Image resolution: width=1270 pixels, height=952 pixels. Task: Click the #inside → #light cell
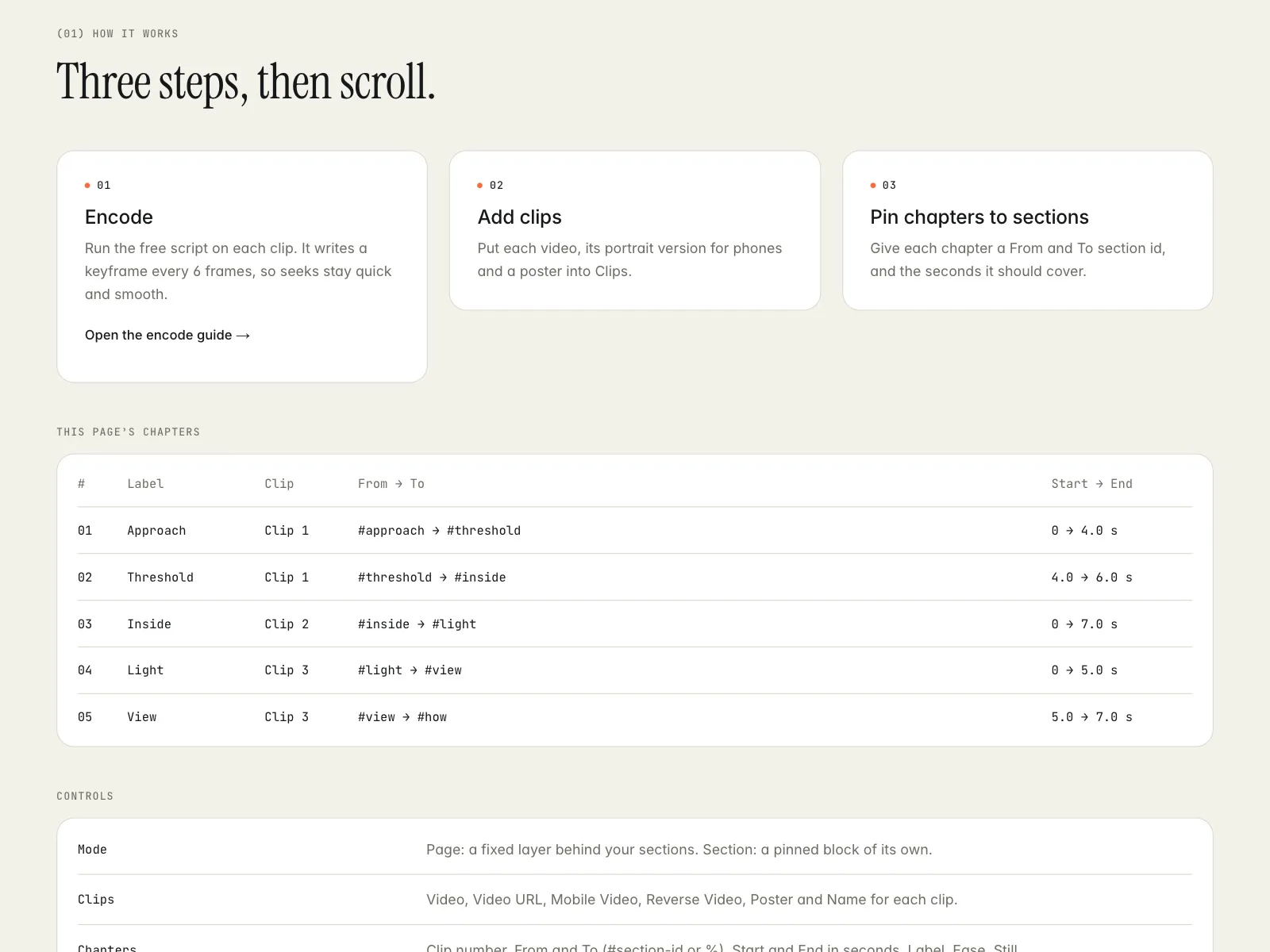coord(418,624)
